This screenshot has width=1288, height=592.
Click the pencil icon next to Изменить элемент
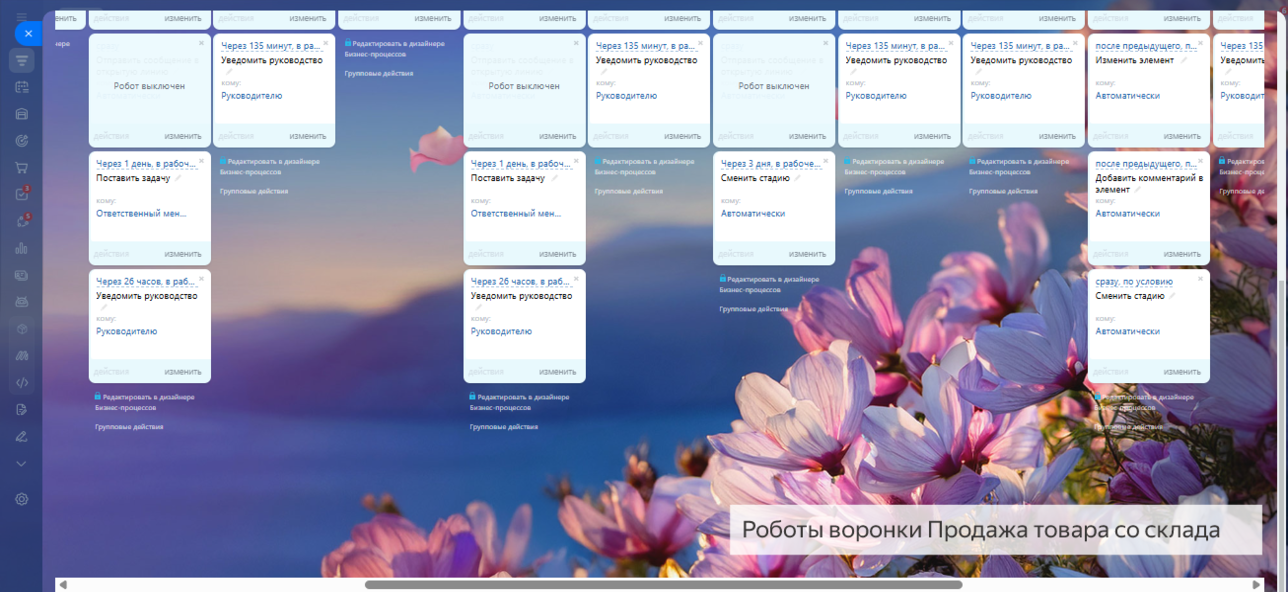[x=1184, y=60]
